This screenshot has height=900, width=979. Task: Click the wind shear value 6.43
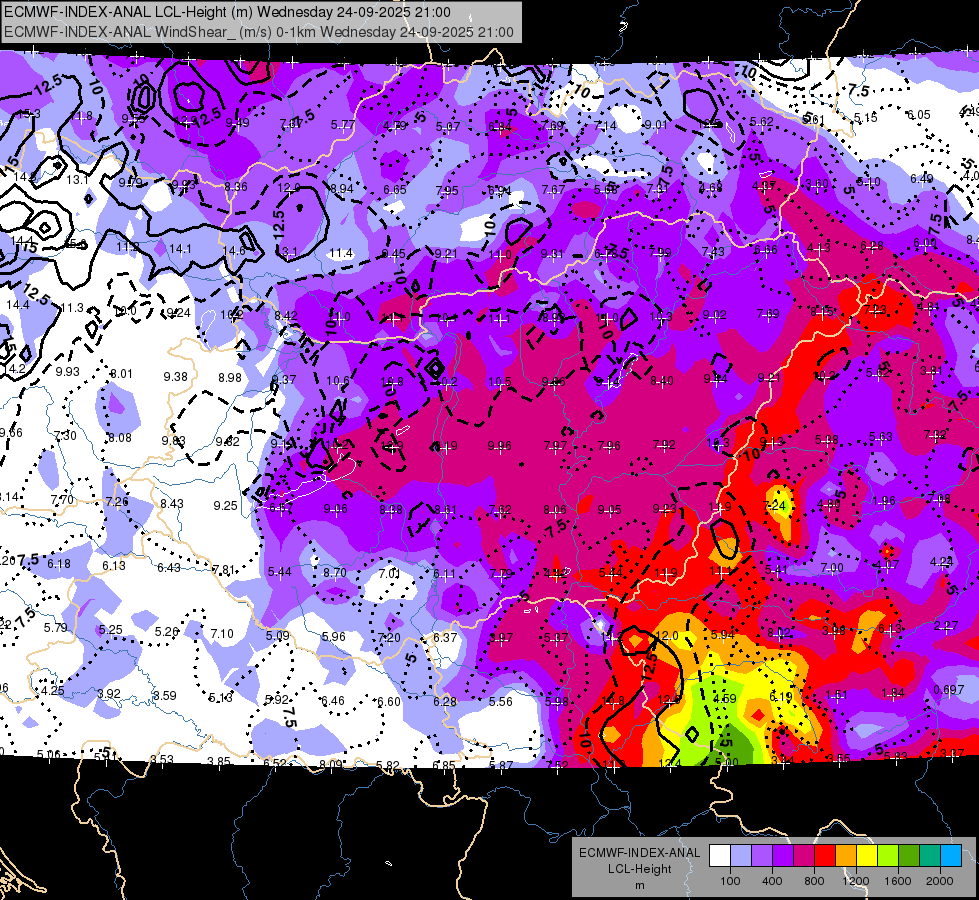[x=169, y=567]
